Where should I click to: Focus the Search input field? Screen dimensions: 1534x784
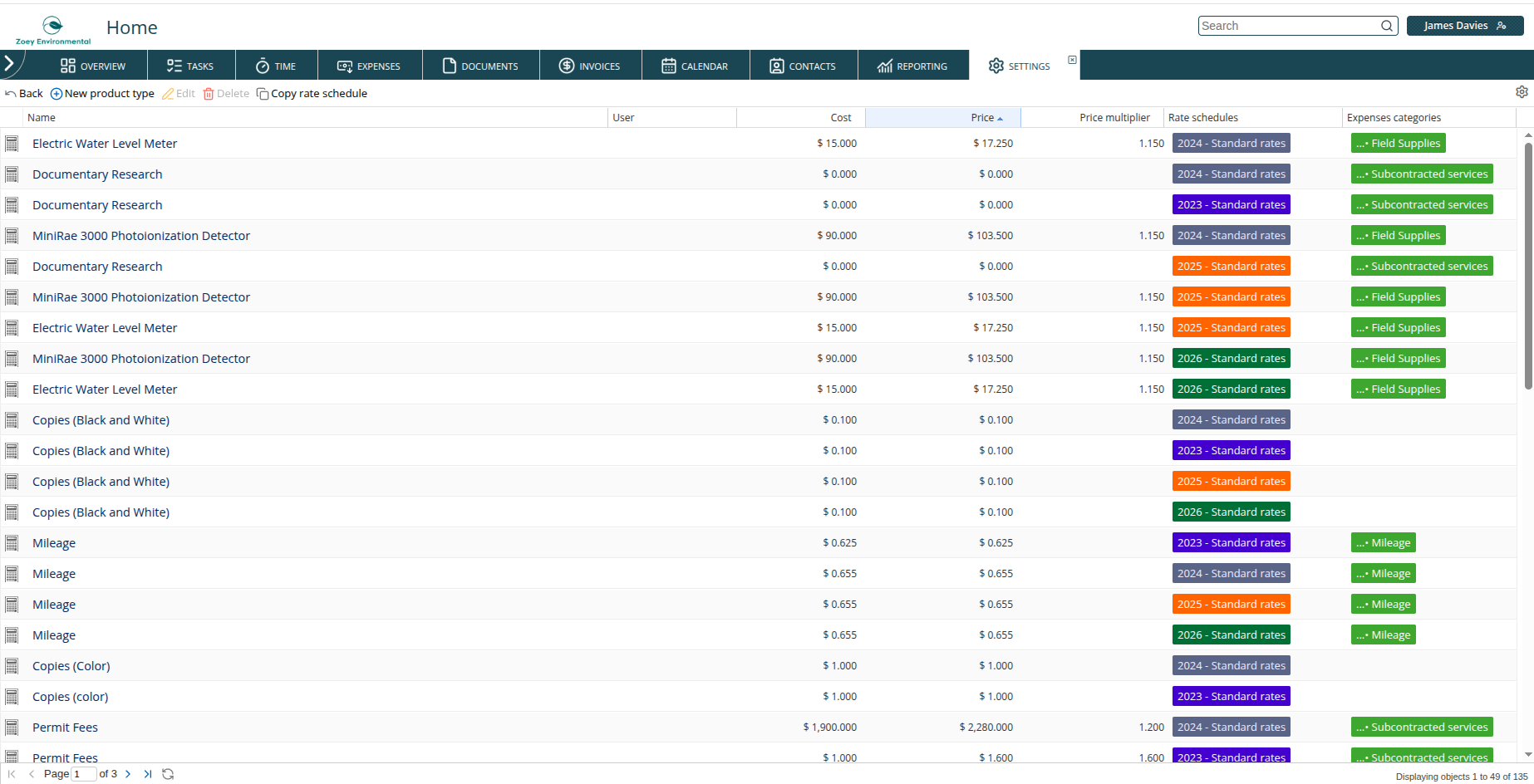click(x=1290, y=26)
